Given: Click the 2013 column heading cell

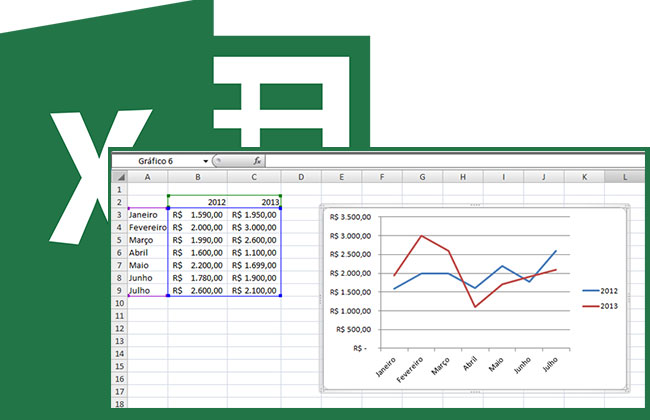Looking at the screenshot, I should (254, 202).
